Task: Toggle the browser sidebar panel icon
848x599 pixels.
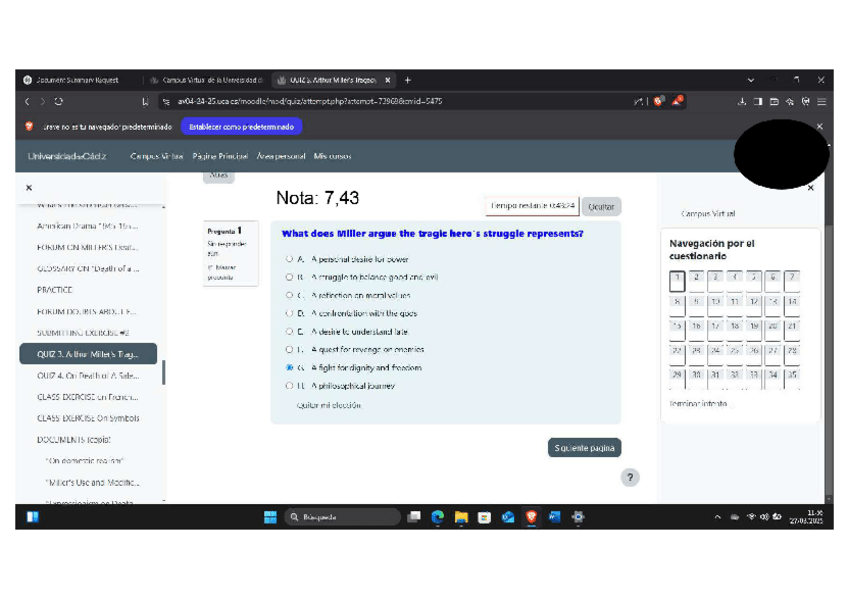Action: coord(758,102)
